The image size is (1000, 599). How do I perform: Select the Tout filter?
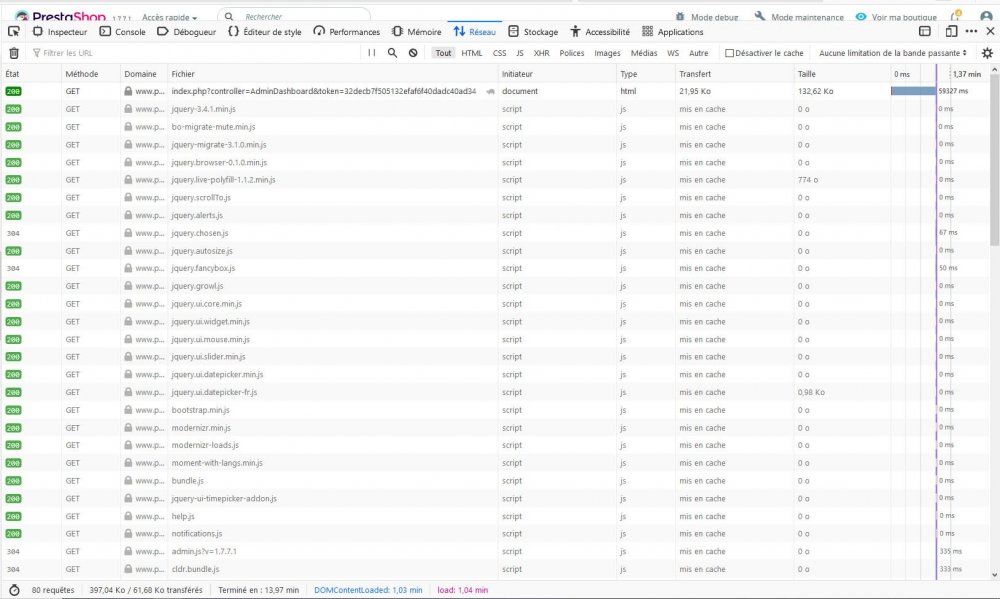[x=443, y=53]
